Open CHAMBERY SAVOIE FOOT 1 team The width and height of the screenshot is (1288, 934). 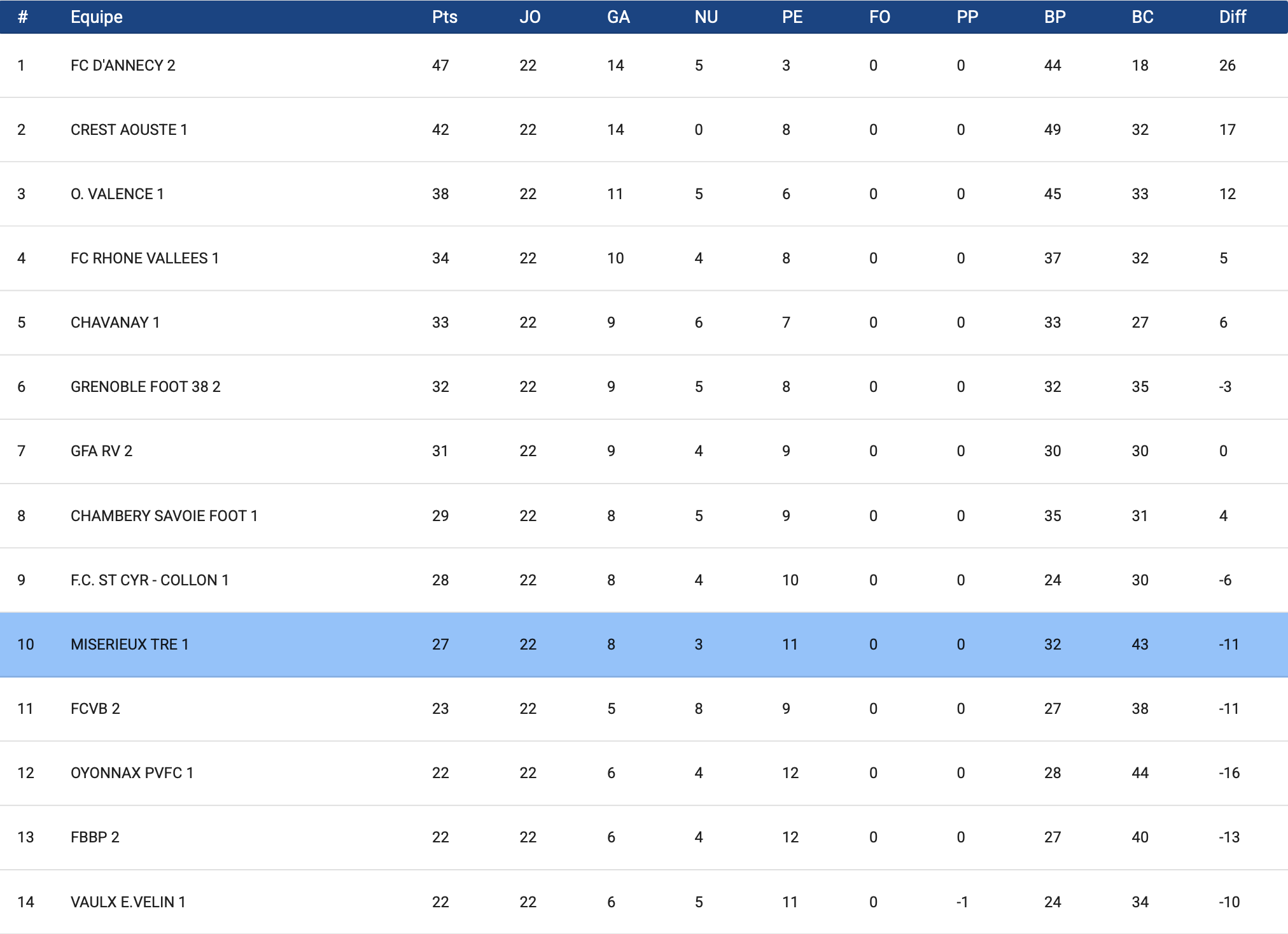pos(164,516)
